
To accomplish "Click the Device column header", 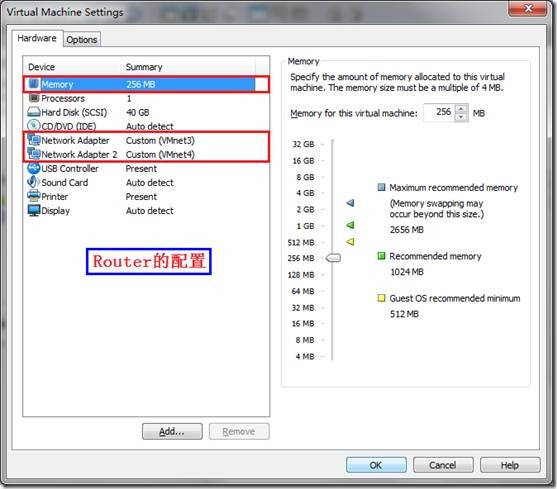I will click(73, 67).
